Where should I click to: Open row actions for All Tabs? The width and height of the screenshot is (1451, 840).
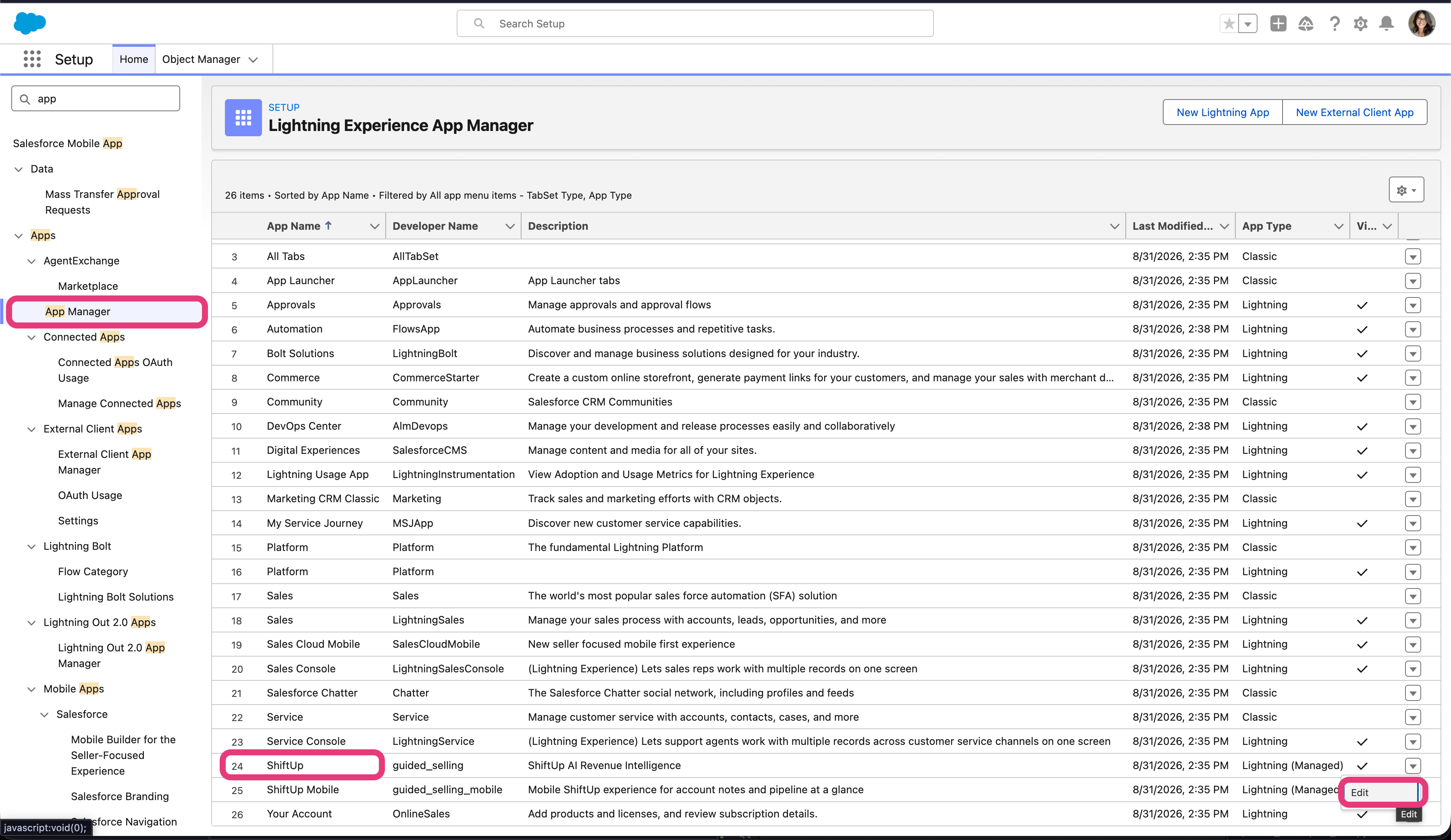1412,256
